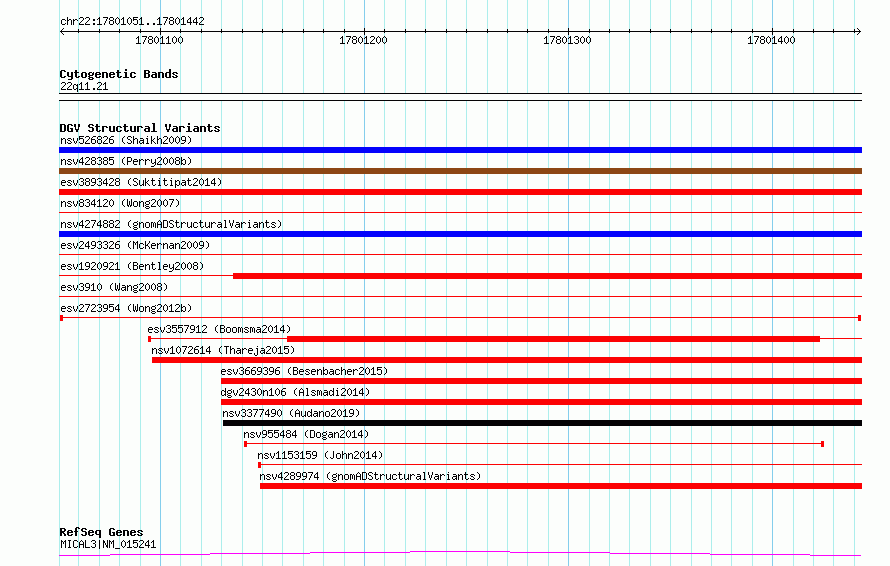
Task: Open the esv3910 (Wang2008) label
Action: click(x=114, y=287)
